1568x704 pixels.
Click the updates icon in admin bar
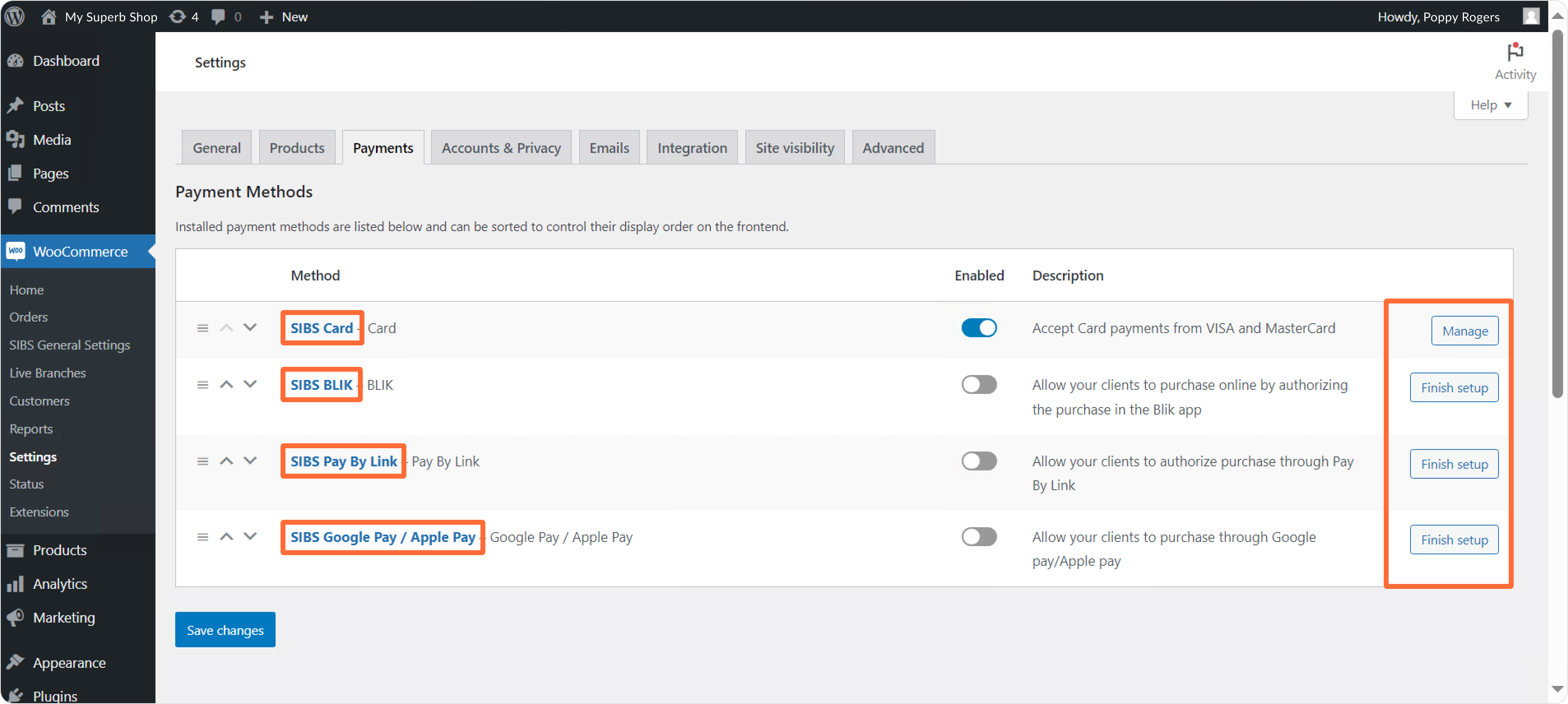177,16
